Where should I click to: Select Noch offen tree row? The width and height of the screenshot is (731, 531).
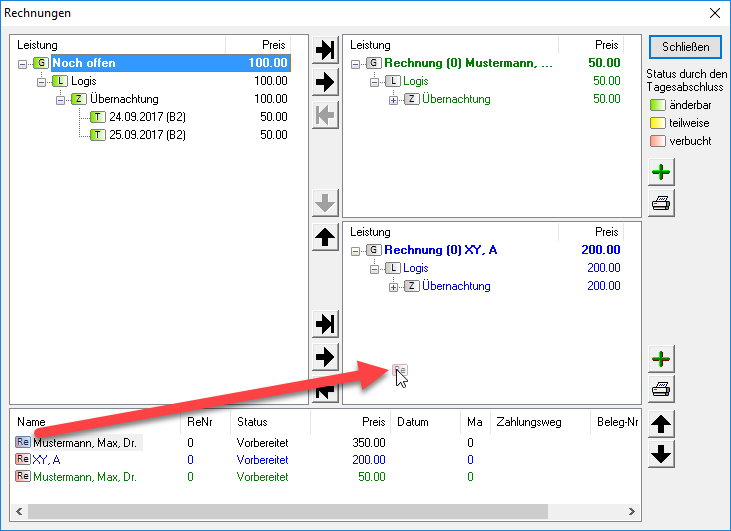coord(171,63)
